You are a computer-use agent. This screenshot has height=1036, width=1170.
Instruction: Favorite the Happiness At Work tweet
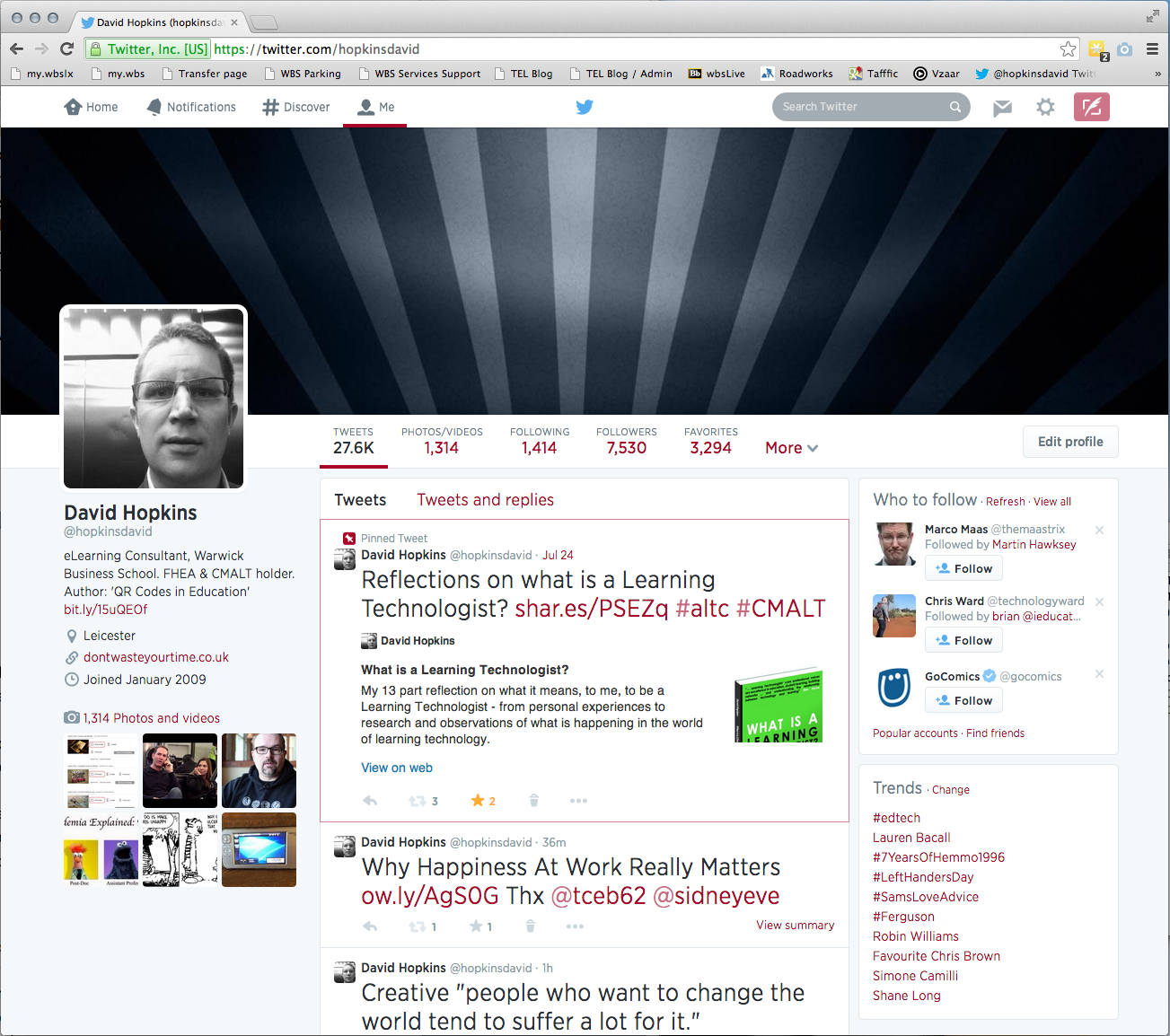(476, 926)
